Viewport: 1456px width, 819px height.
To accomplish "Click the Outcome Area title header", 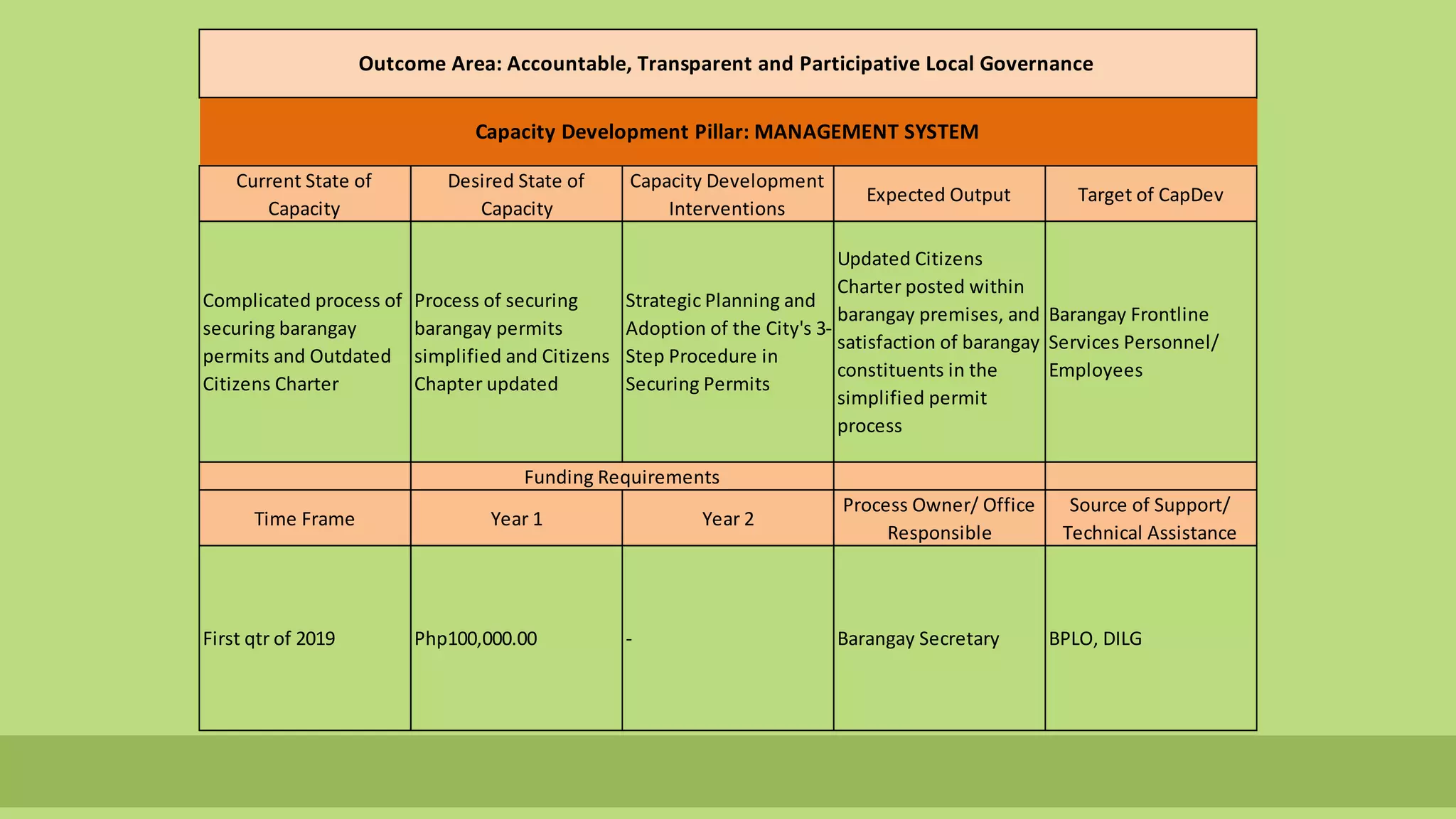I will [727, 64].
